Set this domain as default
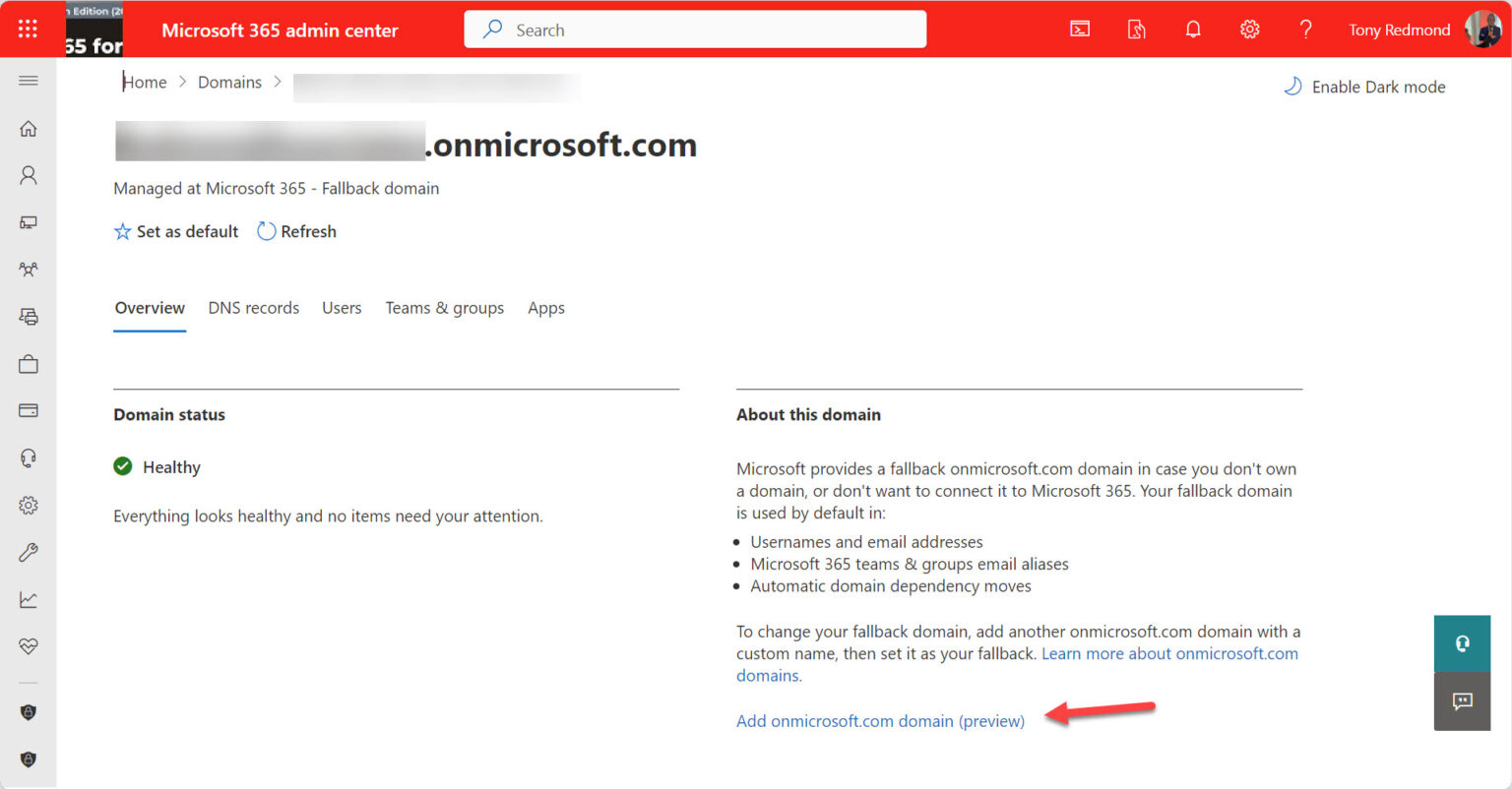1512x789 pixels. click(x=176, y=231)
